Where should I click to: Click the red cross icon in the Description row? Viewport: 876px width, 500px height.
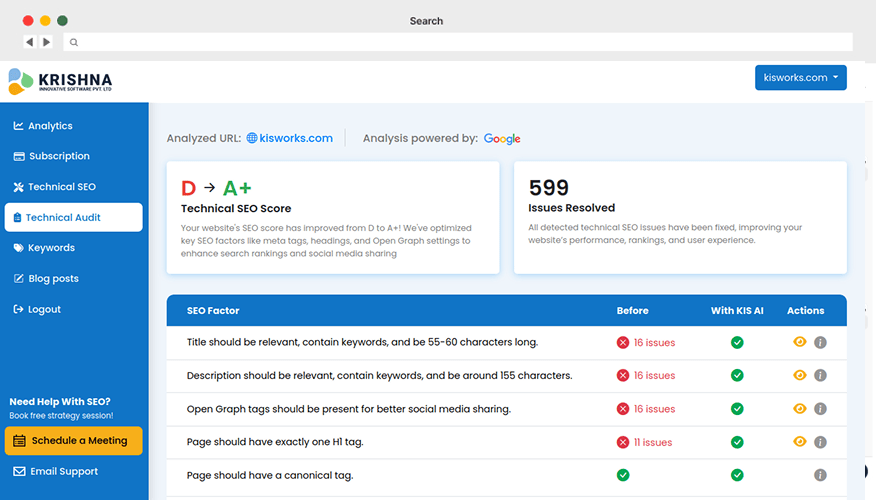623,375
